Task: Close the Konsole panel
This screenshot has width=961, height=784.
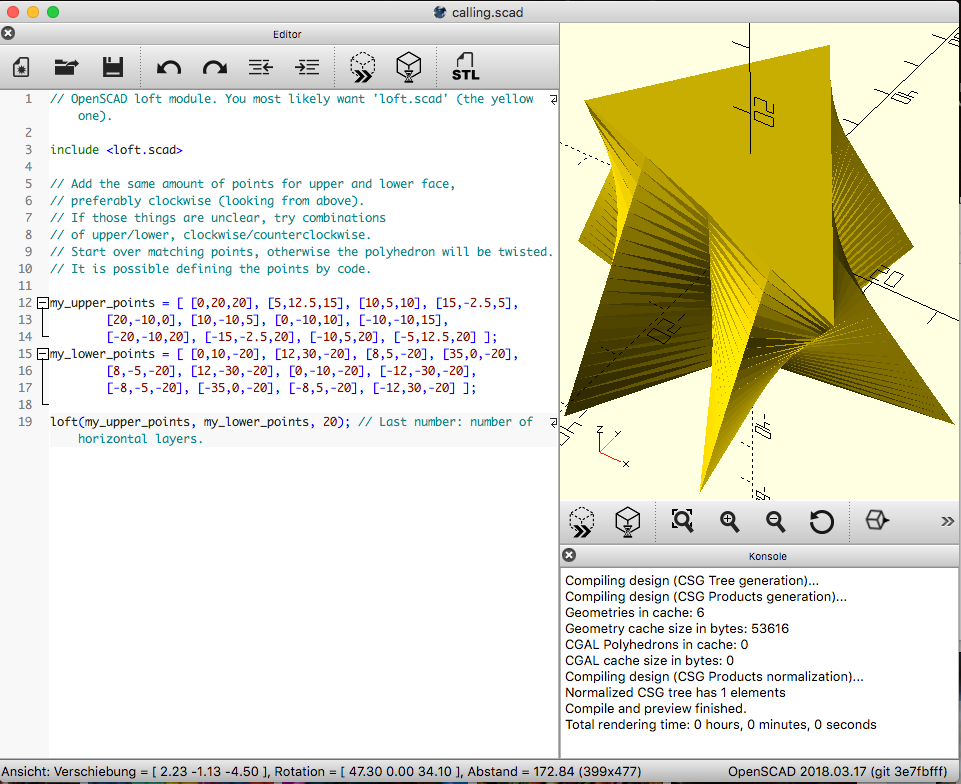Action: coord(569,555)
